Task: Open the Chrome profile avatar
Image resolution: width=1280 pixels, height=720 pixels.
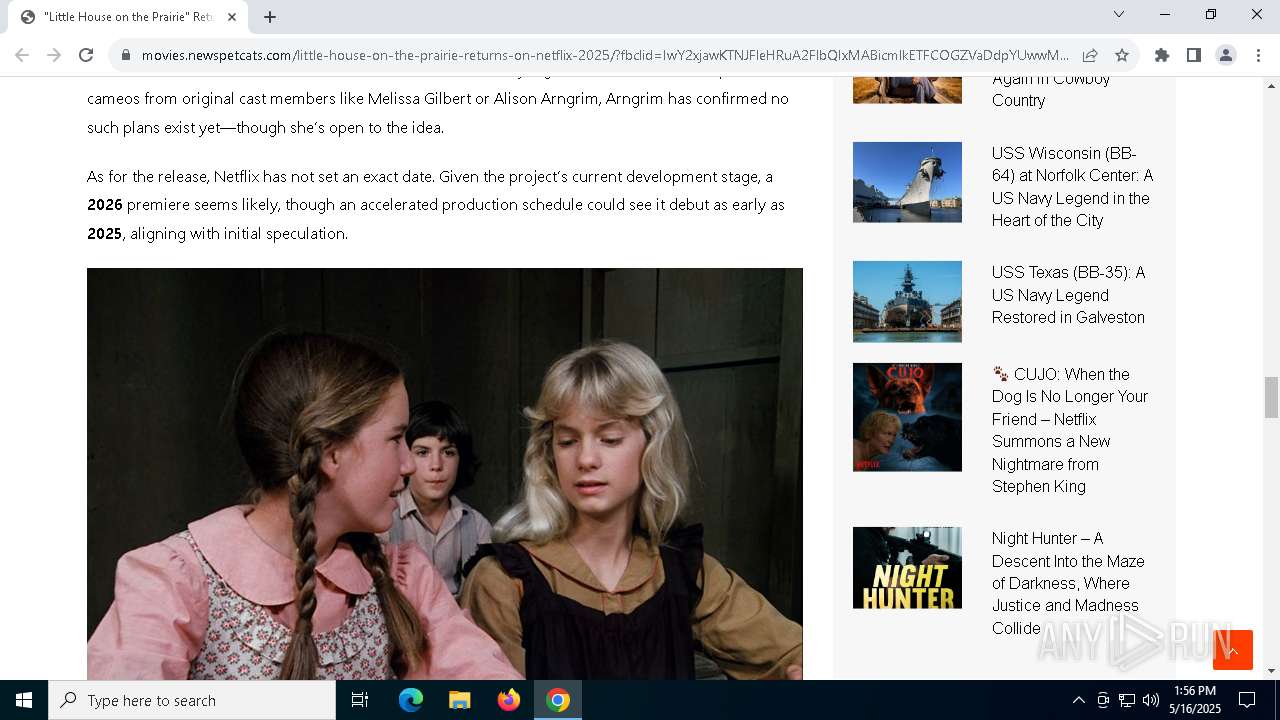Action: point(1226,55)
